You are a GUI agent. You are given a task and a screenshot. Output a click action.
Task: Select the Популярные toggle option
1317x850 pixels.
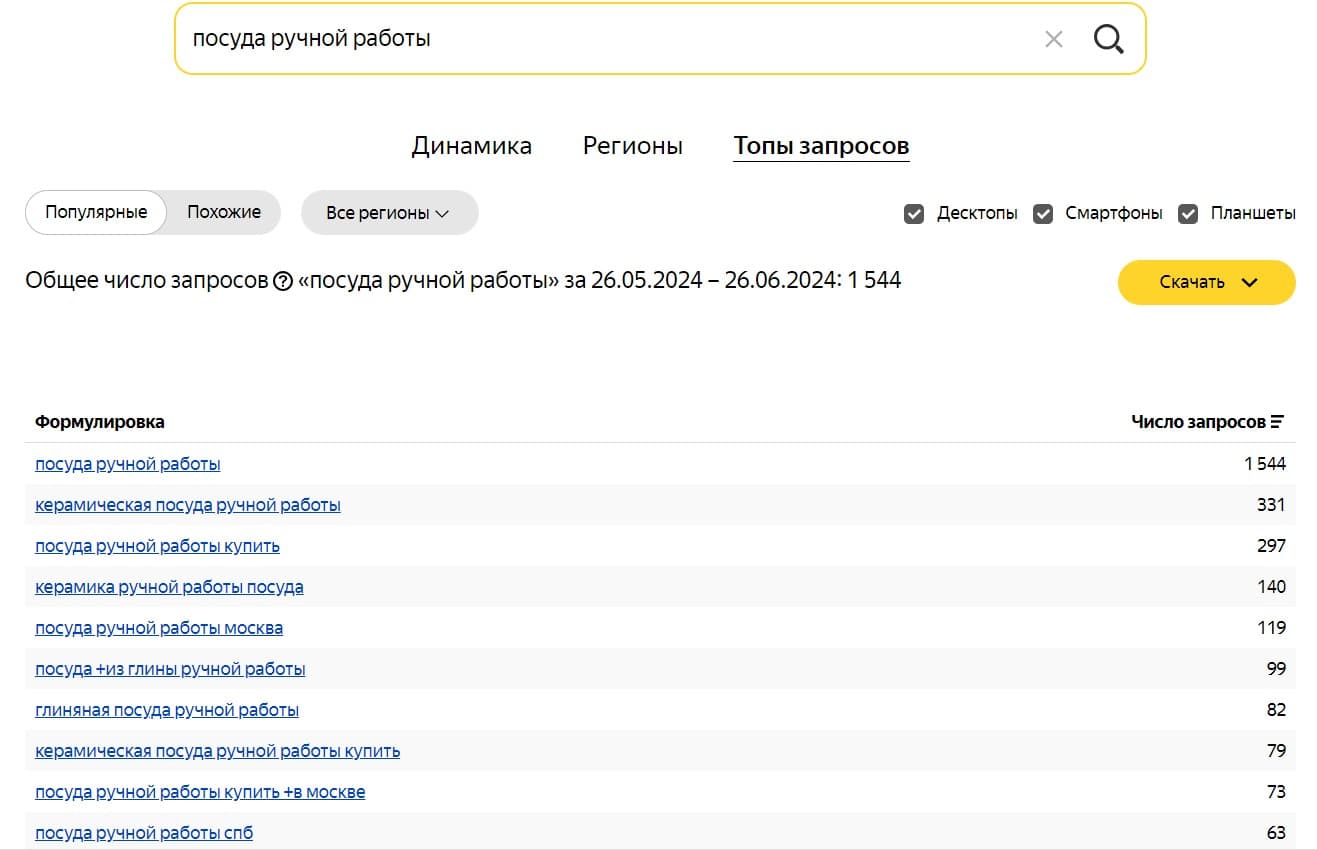96,212
